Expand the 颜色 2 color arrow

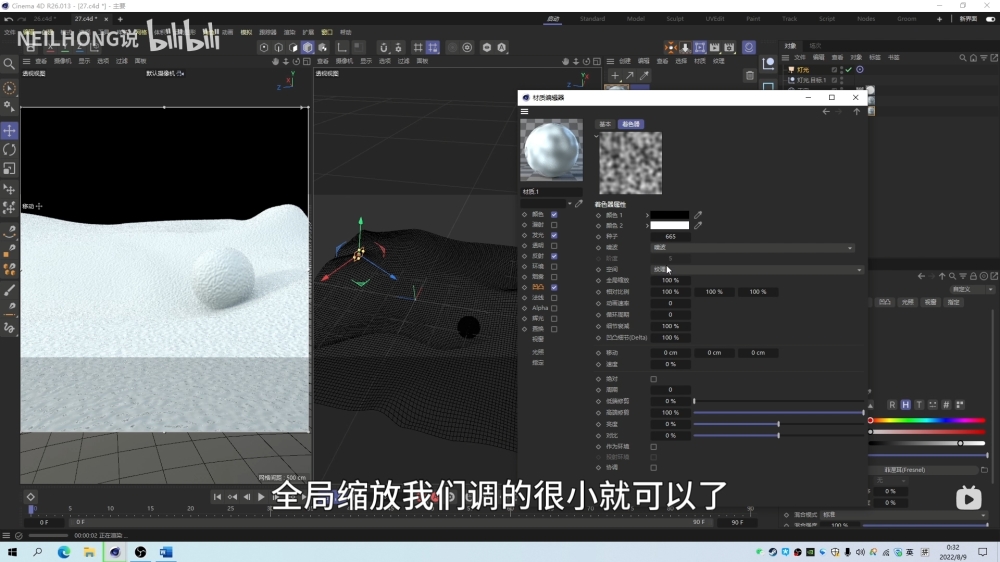click(x=647, y=225)
